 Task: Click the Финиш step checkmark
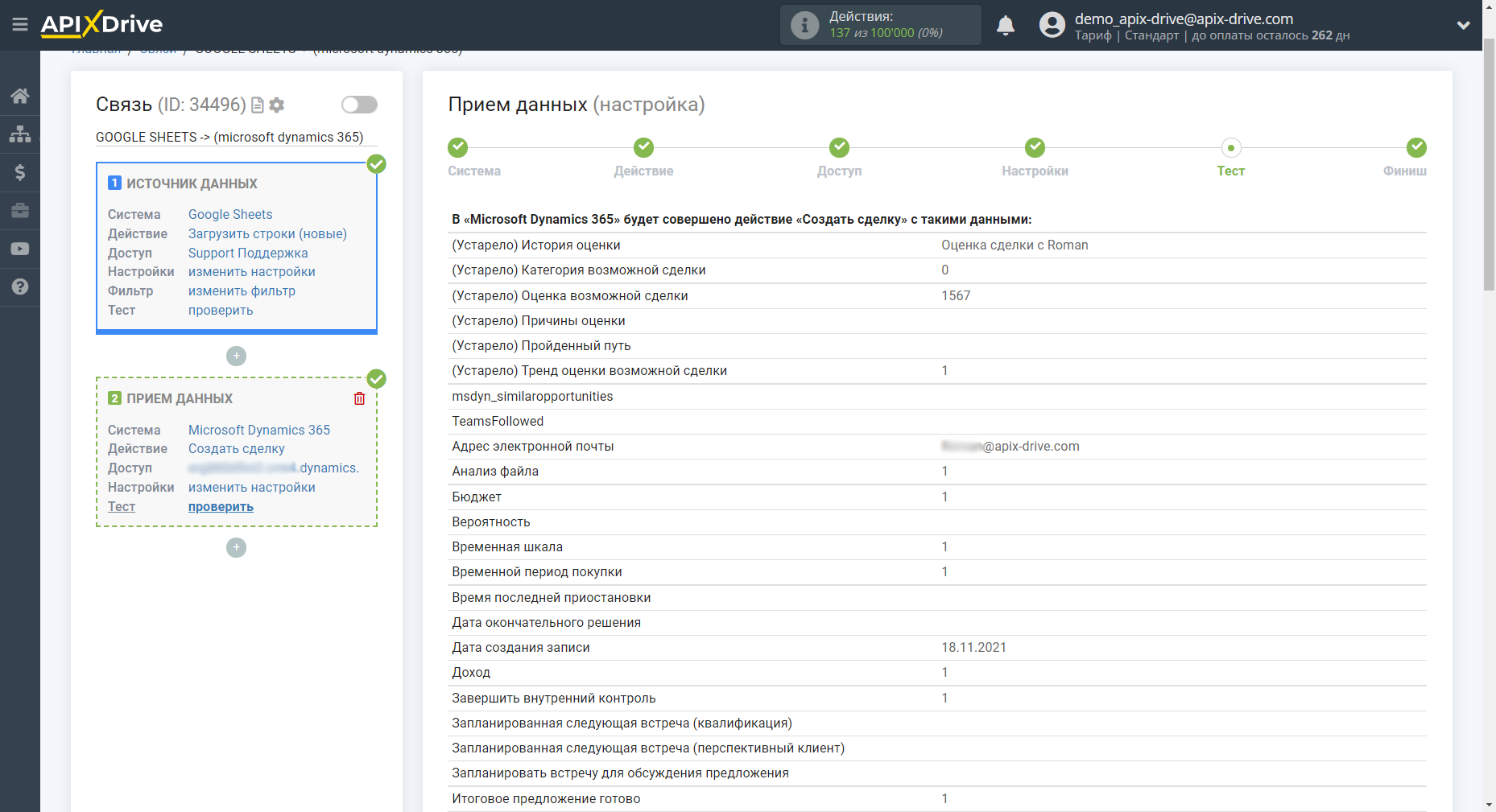[x=1416, y=147]
